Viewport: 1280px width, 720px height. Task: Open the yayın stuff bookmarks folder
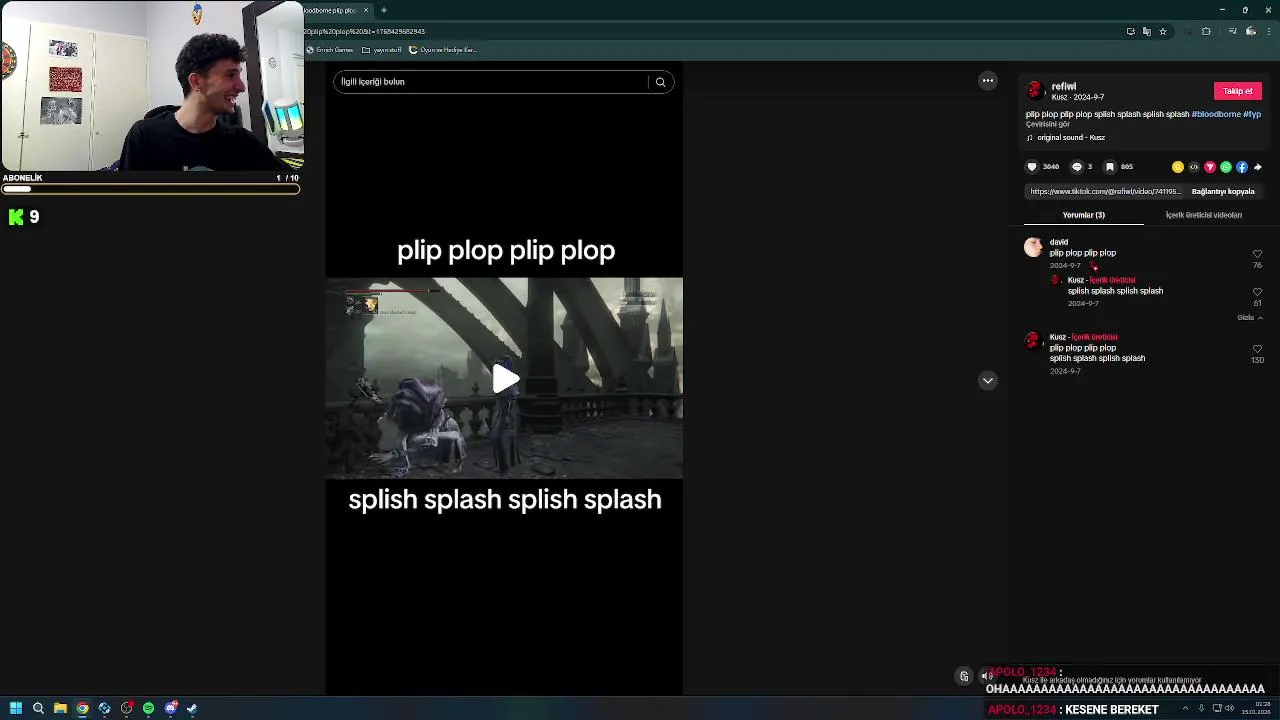[382, 50]
